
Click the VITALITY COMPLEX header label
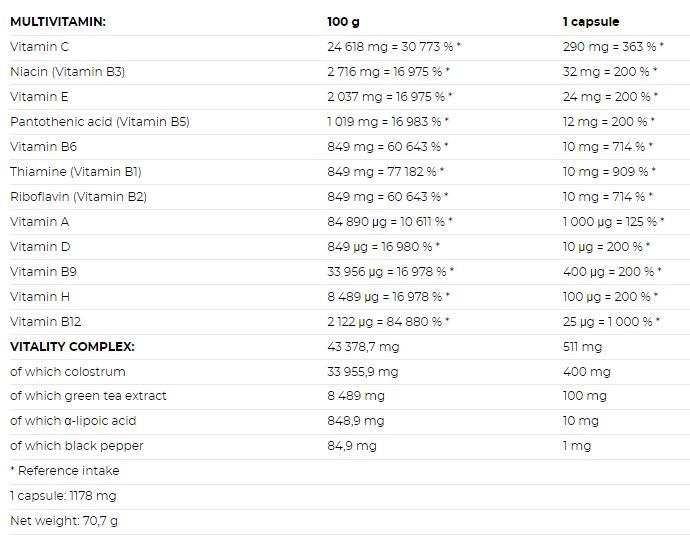[x=72, y=346]
